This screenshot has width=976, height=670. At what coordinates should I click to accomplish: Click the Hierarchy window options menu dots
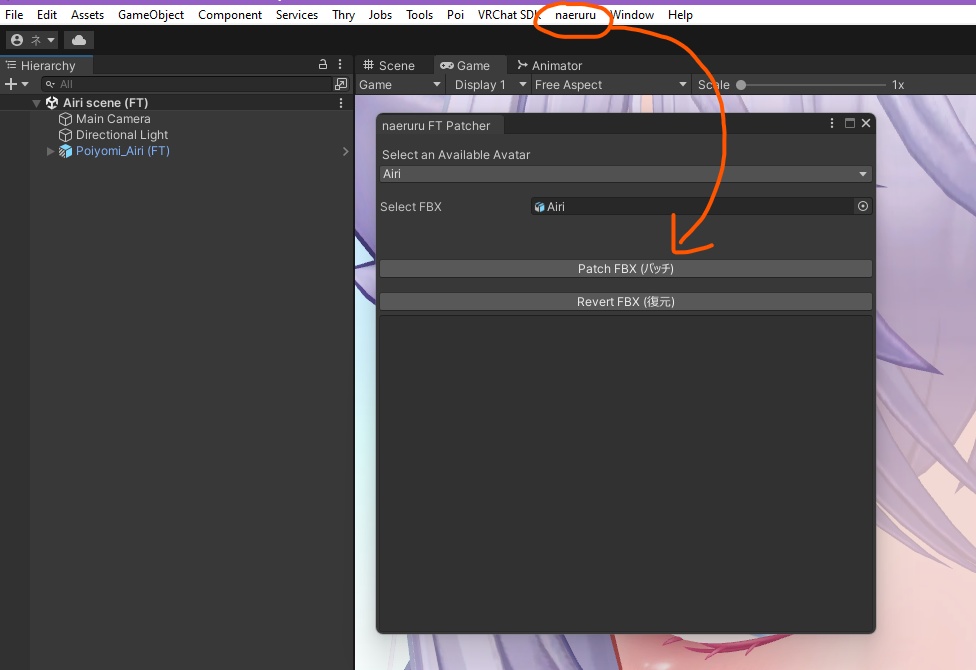(339, 64)
